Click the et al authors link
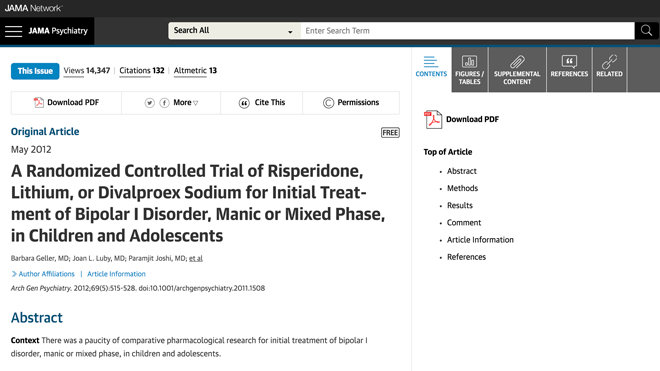Image resolution: width=660 pixels, height=371 pixels. pos(196,258)
